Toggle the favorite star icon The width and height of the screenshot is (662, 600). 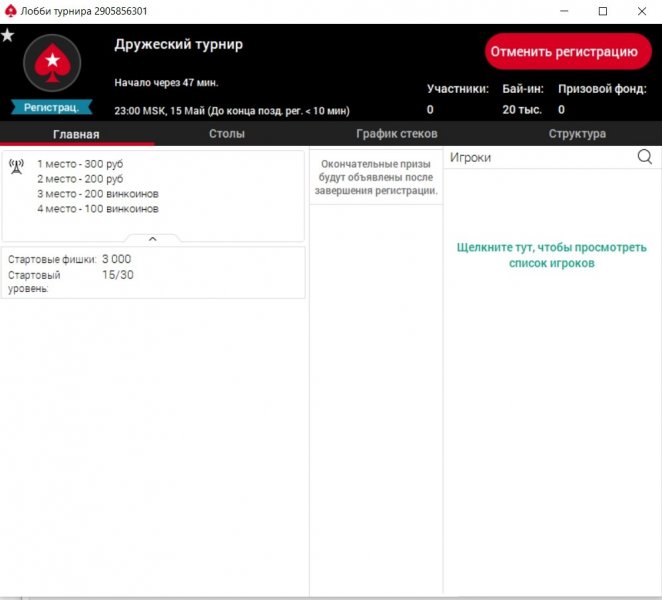tap(8, 35)
